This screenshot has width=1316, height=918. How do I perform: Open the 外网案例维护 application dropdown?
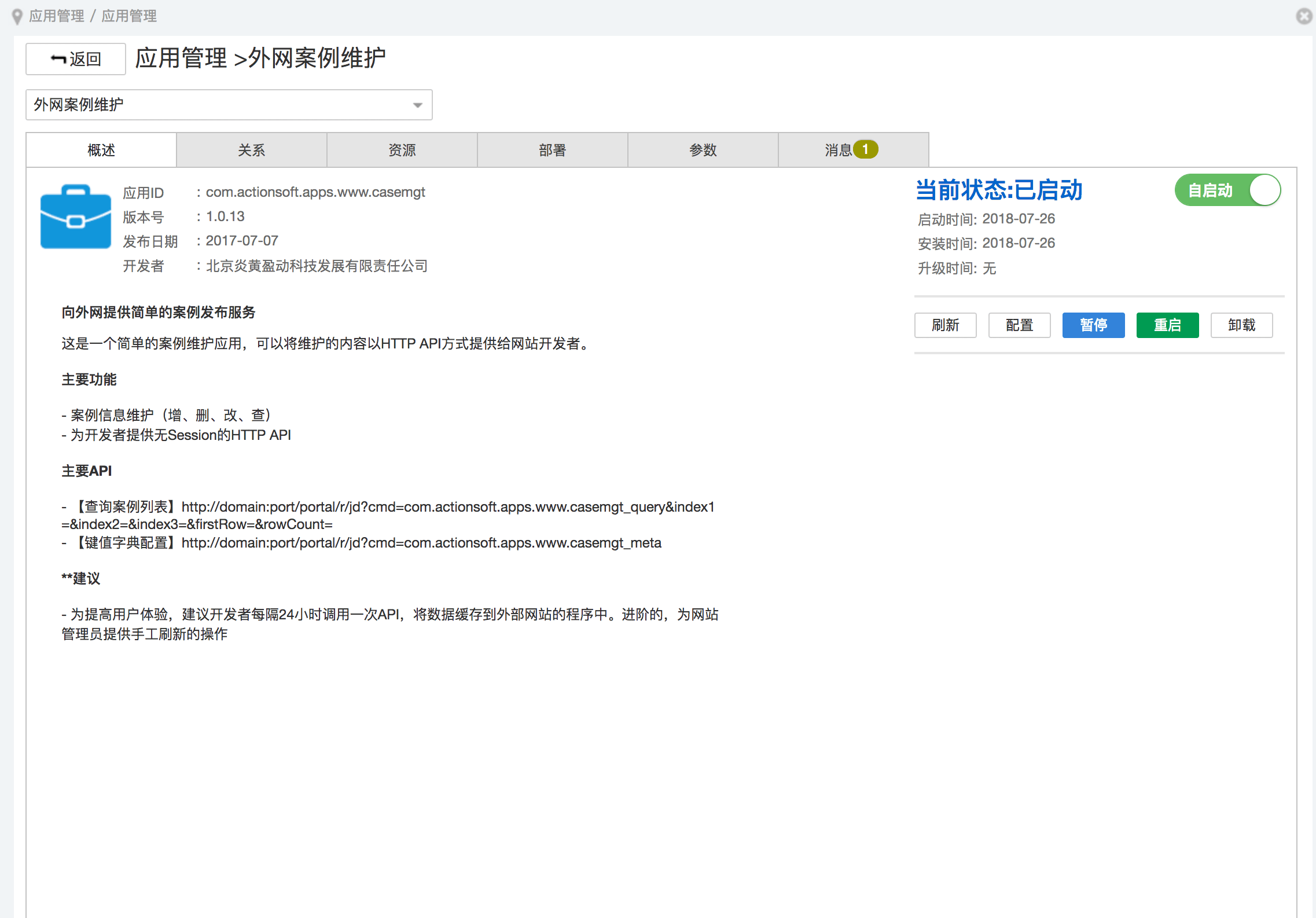229,105
